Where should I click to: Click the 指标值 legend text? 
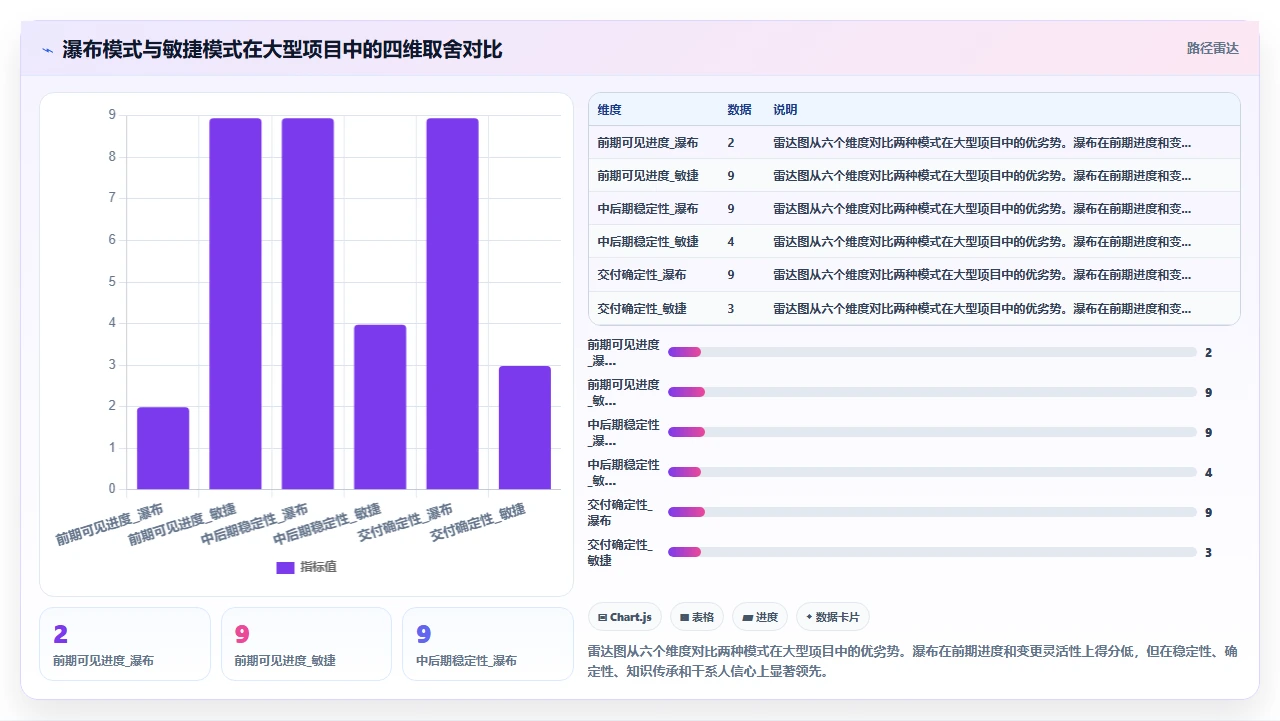click(x=319, y=567)
